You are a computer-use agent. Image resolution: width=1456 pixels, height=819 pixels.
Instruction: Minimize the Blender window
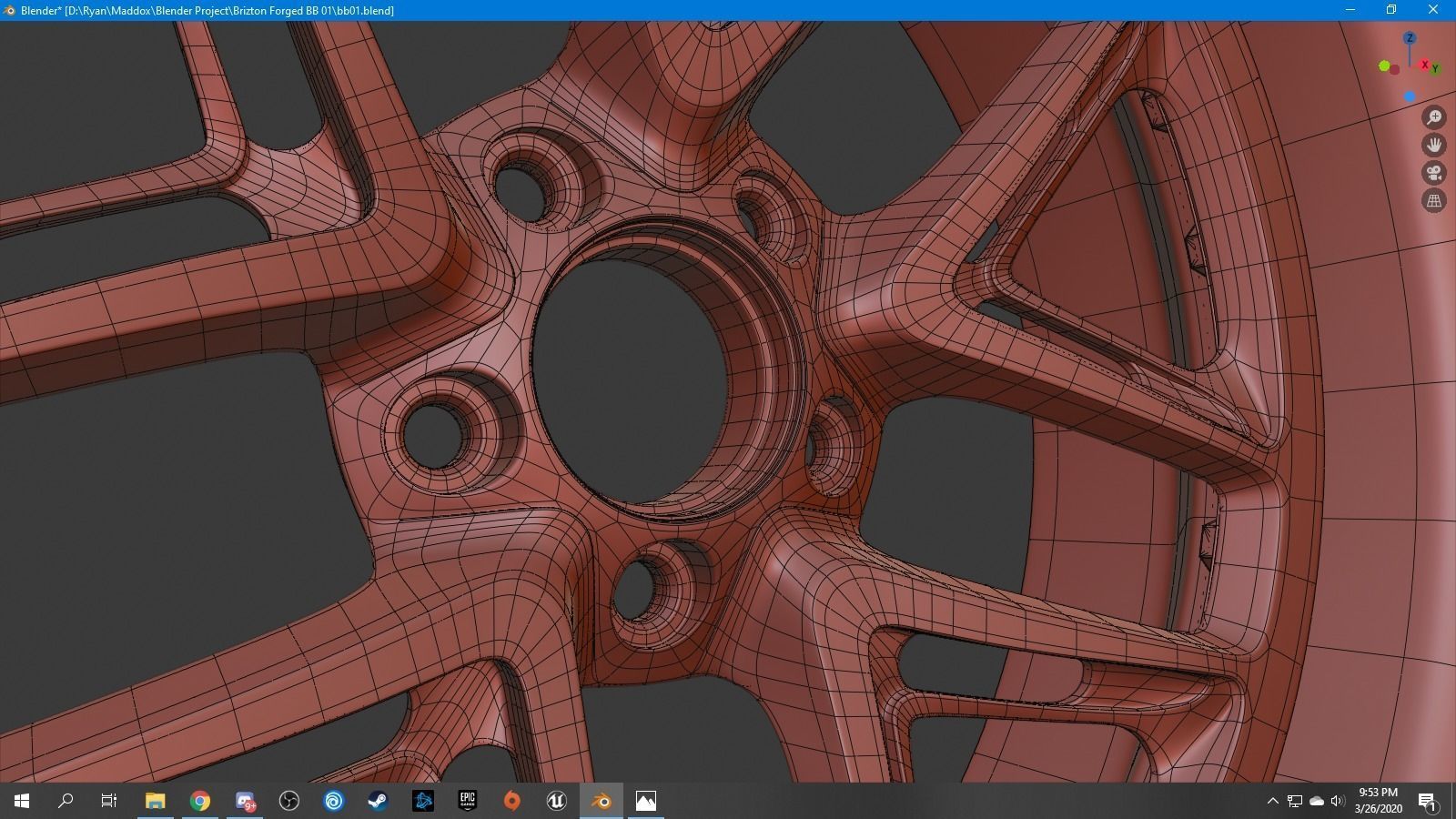tap(1350, 10)
